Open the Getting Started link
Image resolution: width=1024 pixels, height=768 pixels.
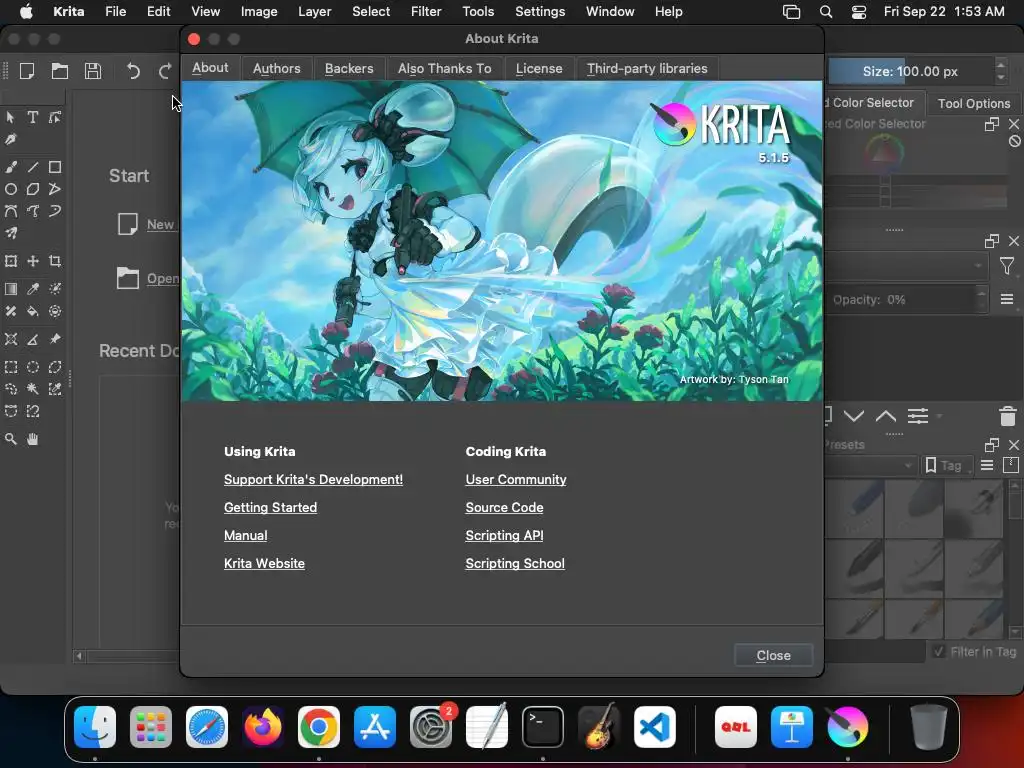(270, 507)
